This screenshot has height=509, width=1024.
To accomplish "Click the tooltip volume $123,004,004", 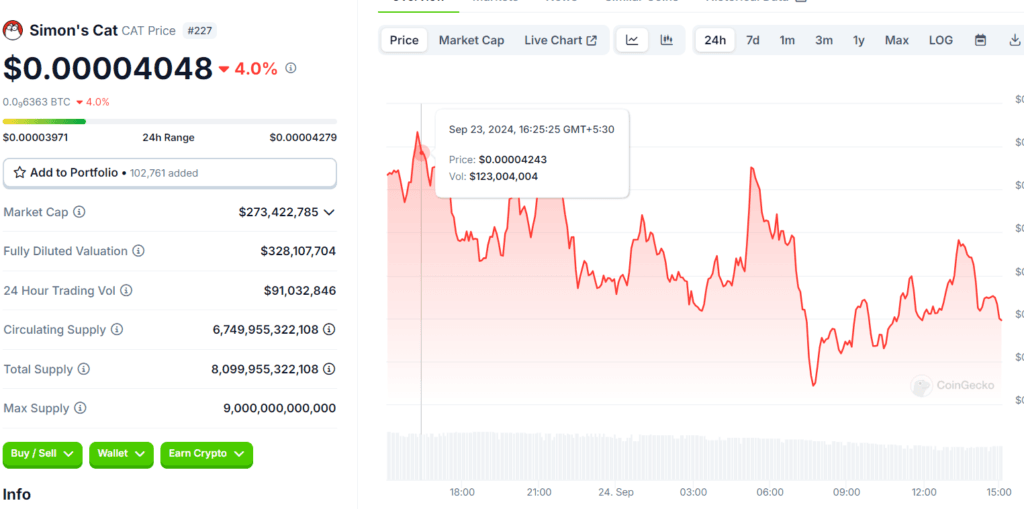I will pos(504,176).
